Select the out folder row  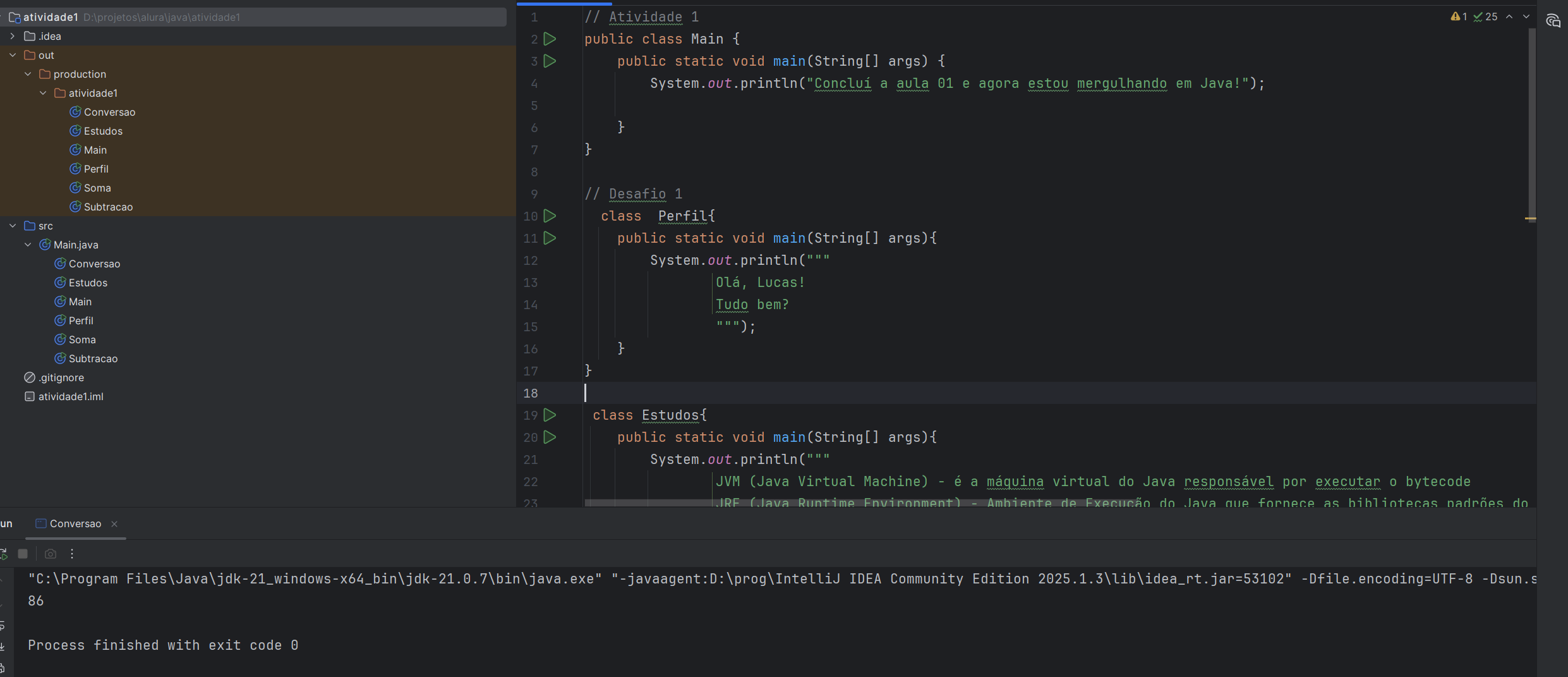(x=258, y=56)
